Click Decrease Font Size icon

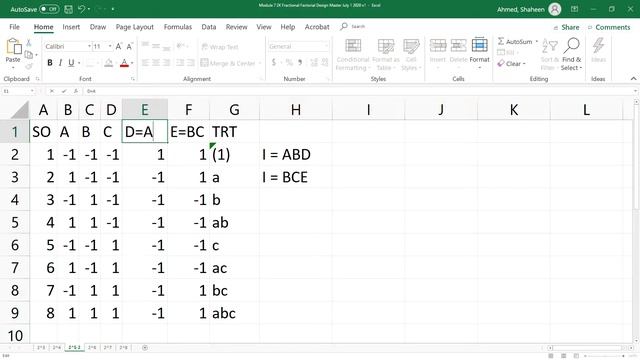(129, 47)
